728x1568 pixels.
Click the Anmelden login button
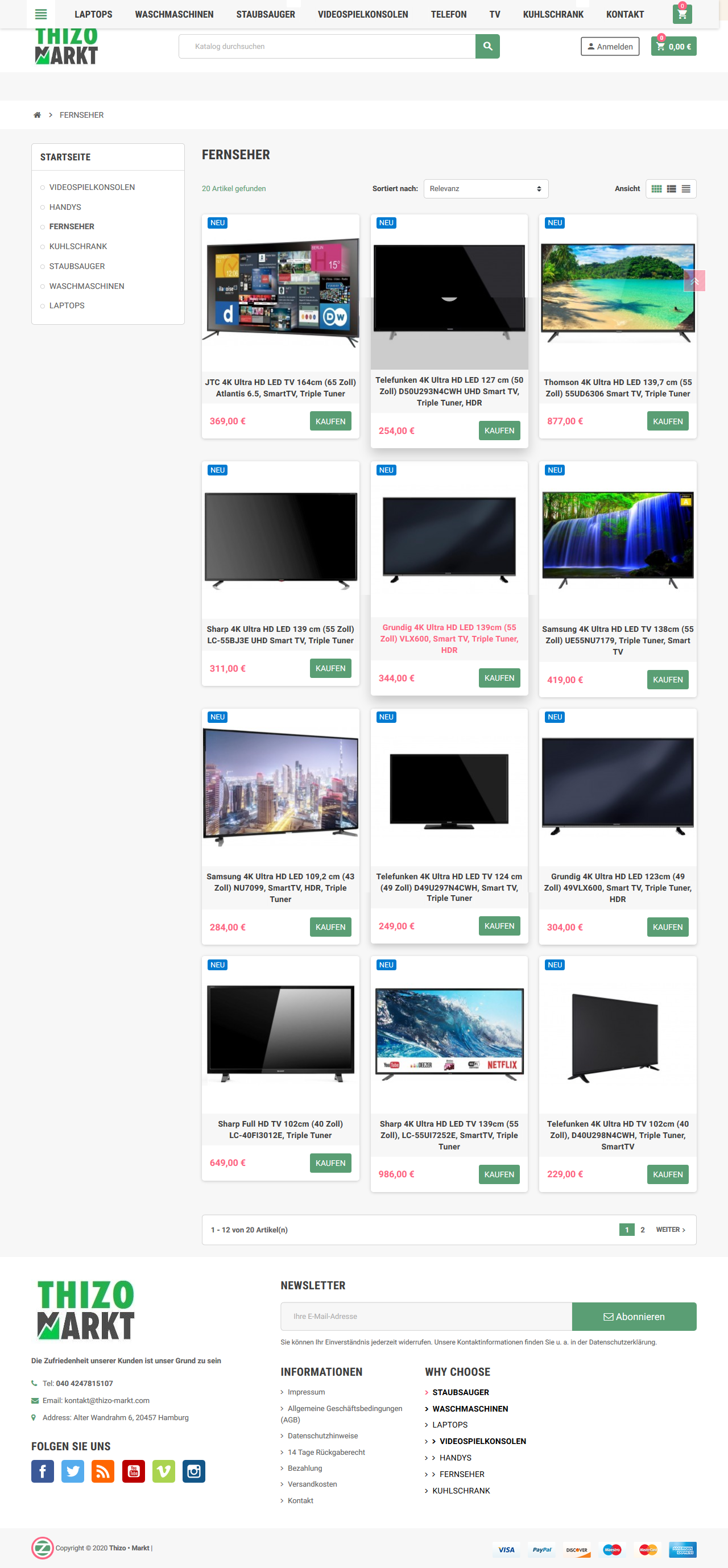610,46
